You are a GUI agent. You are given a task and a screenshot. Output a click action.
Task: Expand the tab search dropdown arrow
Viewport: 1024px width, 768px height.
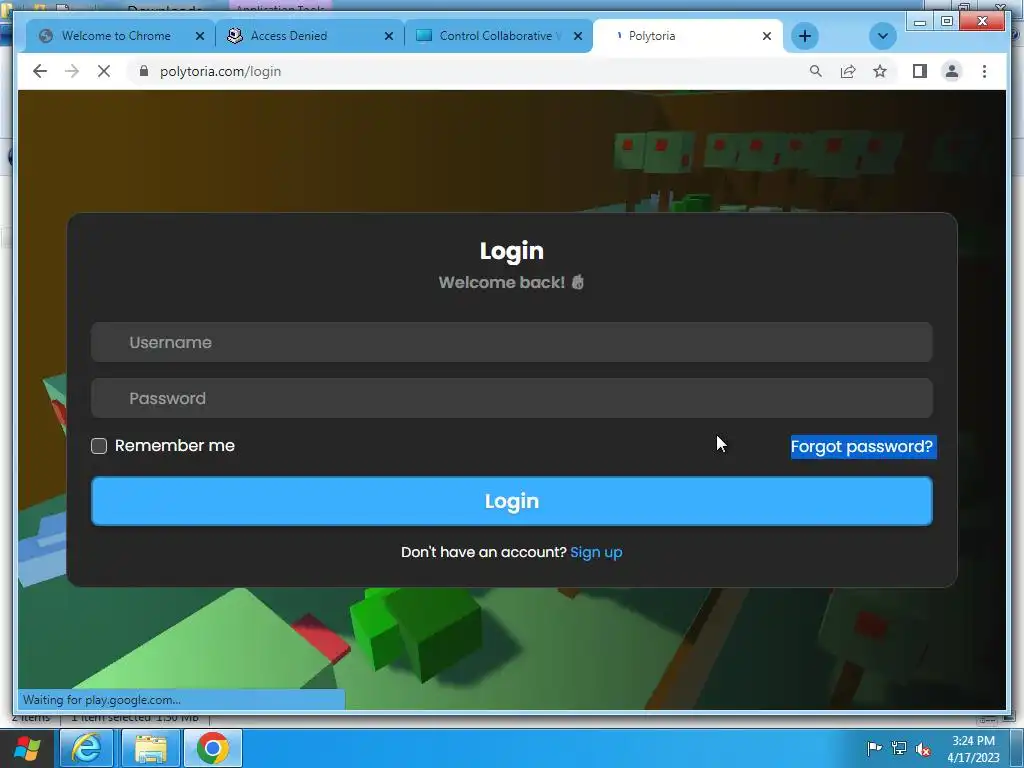(x=882, y=36)
